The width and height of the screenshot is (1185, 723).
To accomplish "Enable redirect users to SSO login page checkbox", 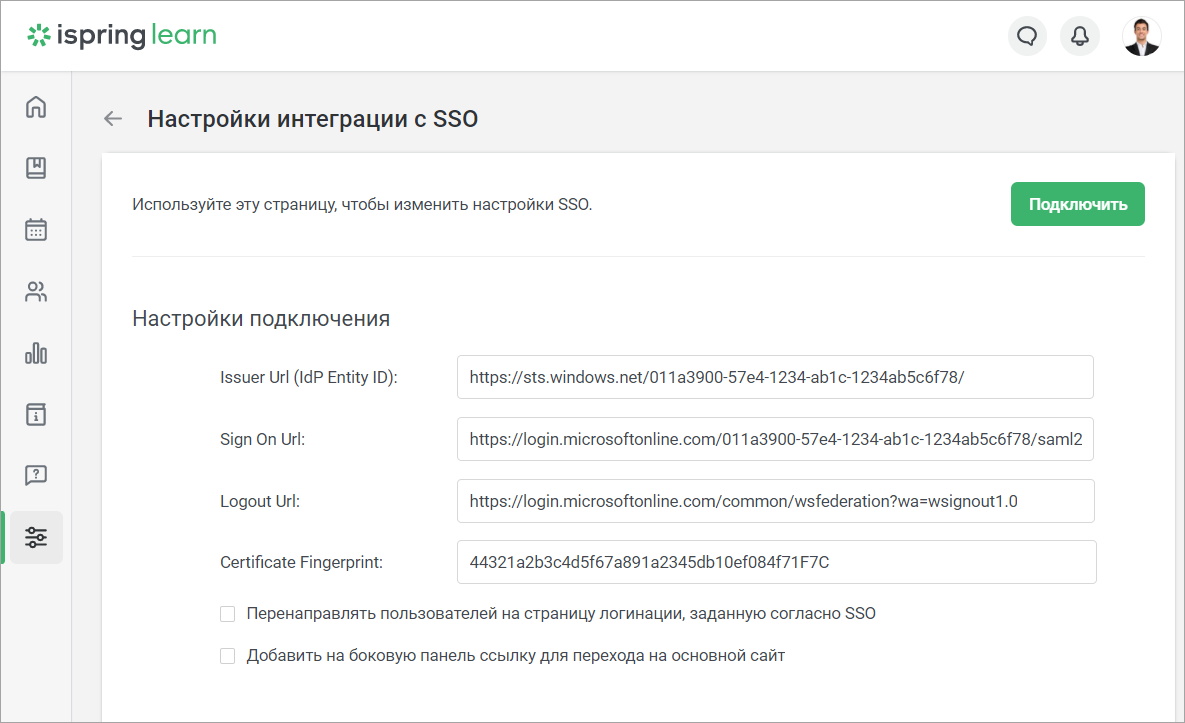I will 227,614.
